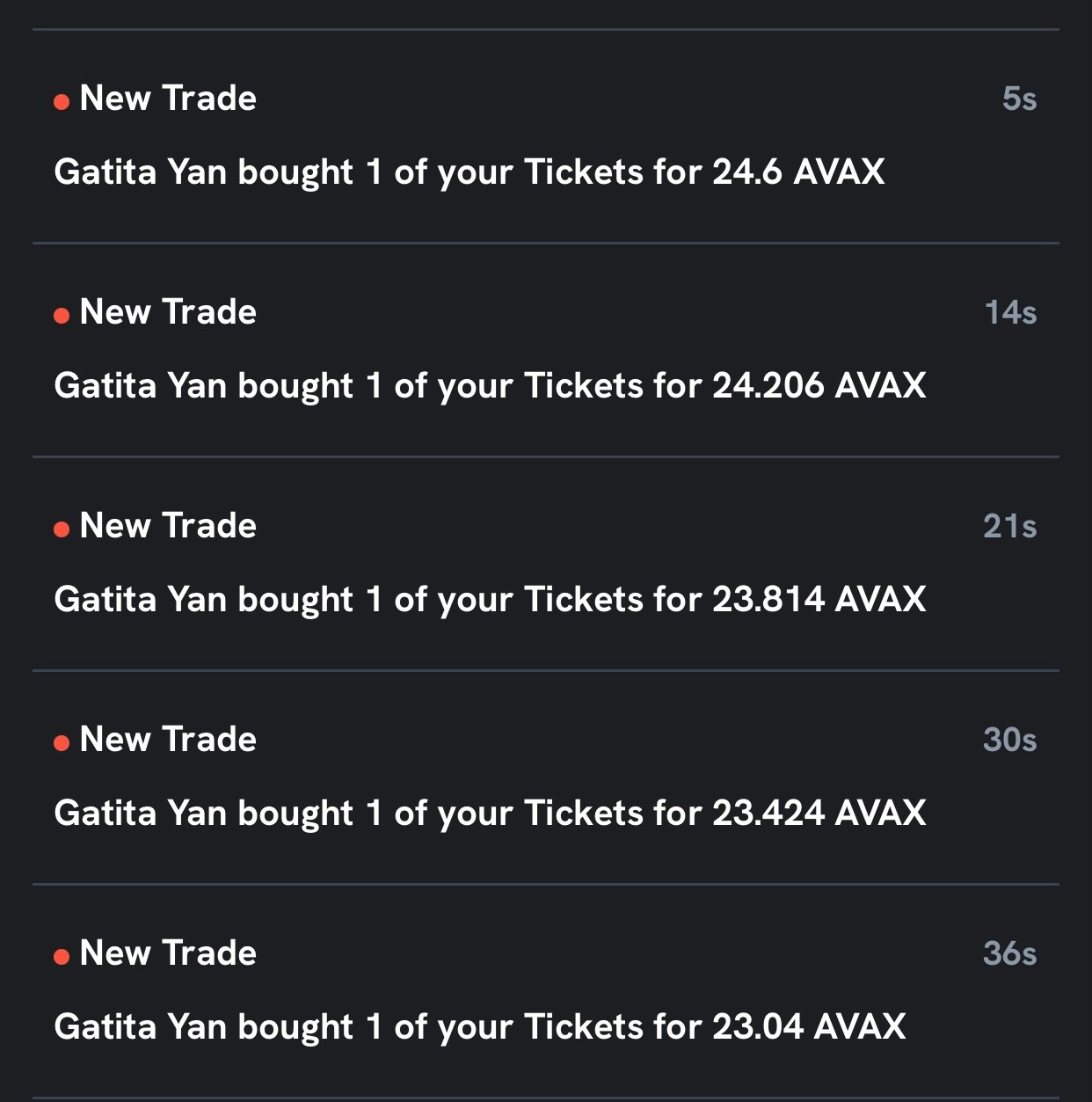The width and height of the screenshot is (1092, 1102).
Task: Tap the 21s timestamp
Action: click(1009, 526)
